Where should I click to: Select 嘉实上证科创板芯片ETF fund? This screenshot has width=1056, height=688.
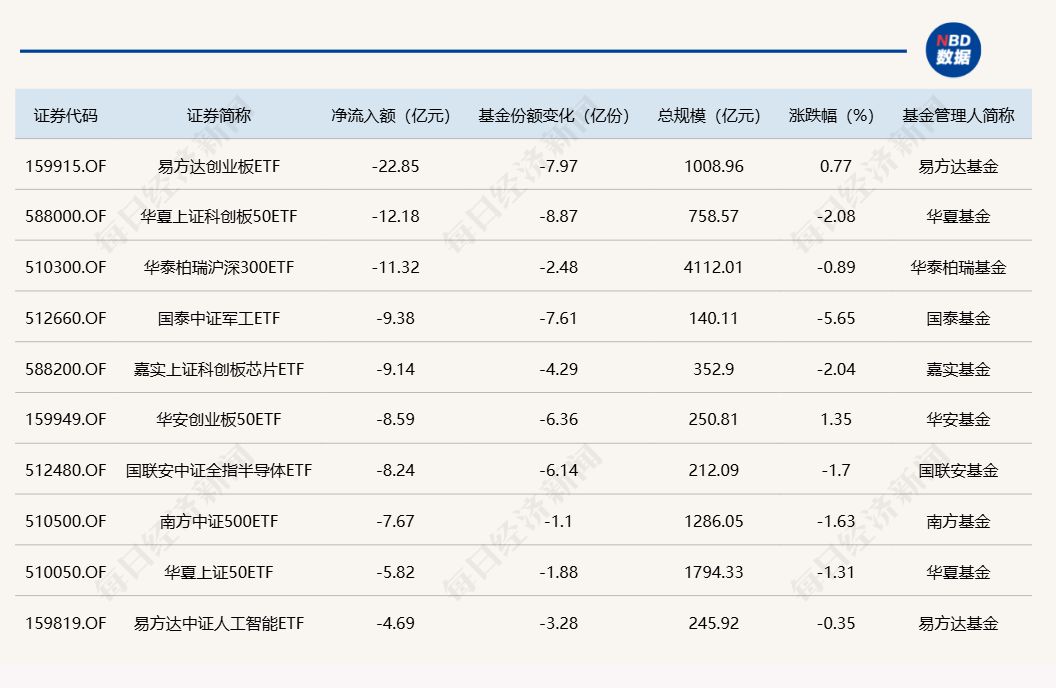click(219, 369)
